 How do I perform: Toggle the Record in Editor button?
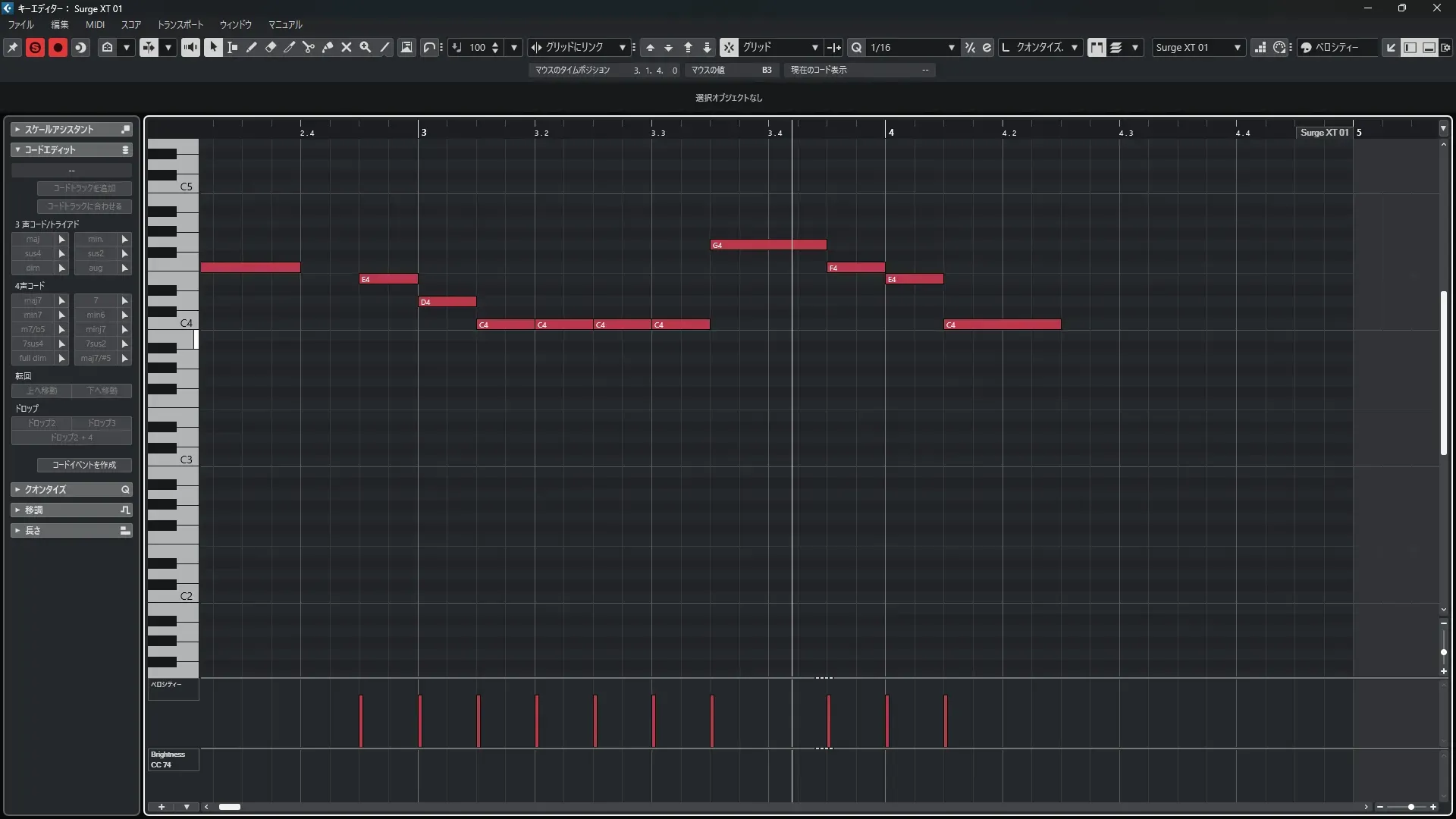(58, 47)
